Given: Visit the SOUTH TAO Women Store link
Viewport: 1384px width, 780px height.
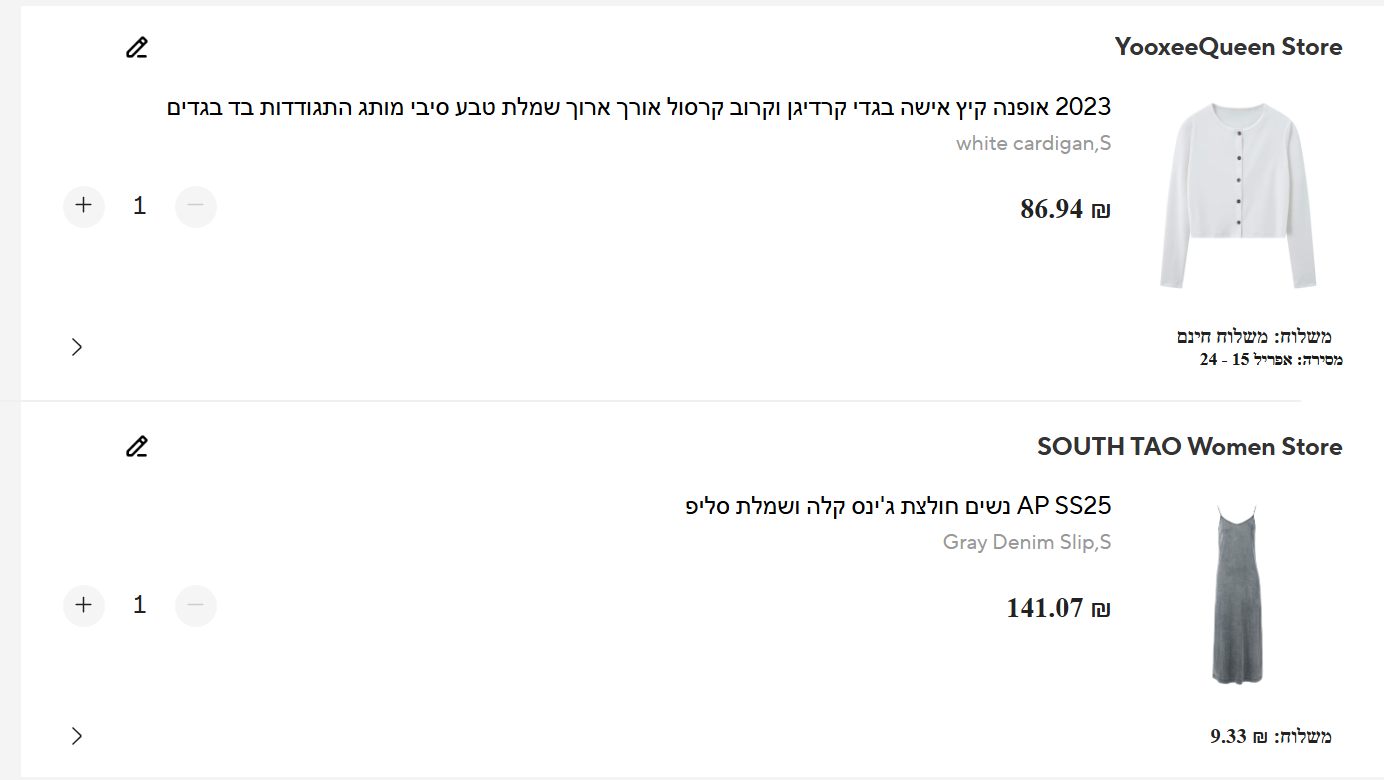Looking at the screenshot, I should (x=1189, y=446).
